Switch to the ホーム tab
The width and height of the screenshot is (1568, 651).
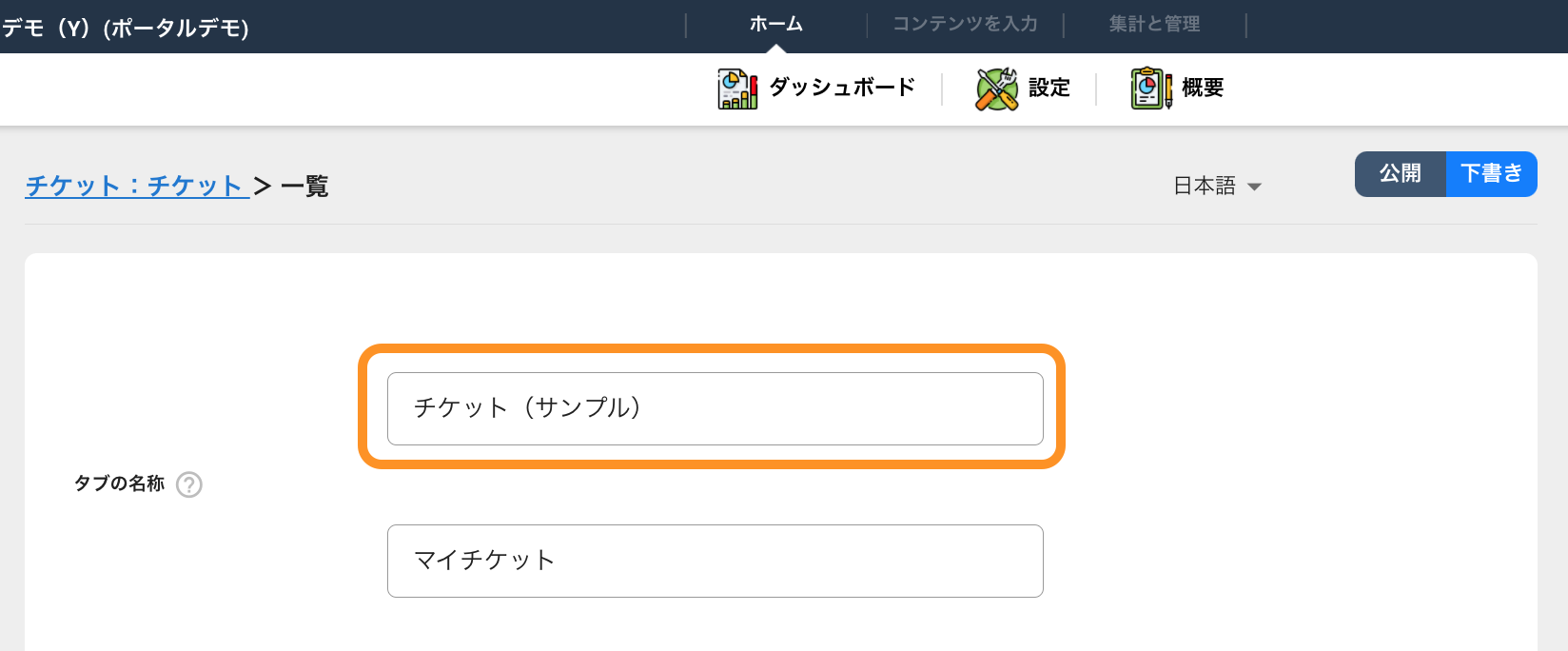(x=776, y=24)
